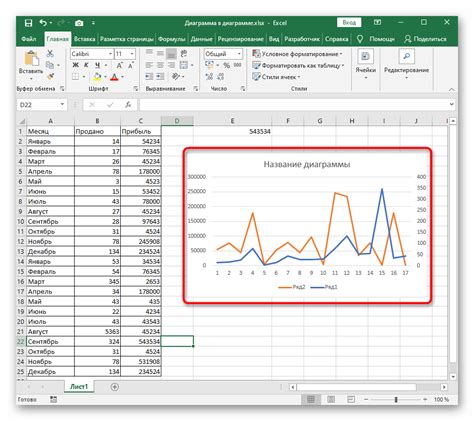The width and height of the screenshot is (474, 421).
Task: Toggle bold Ж formatting
Action: [76, 65]
